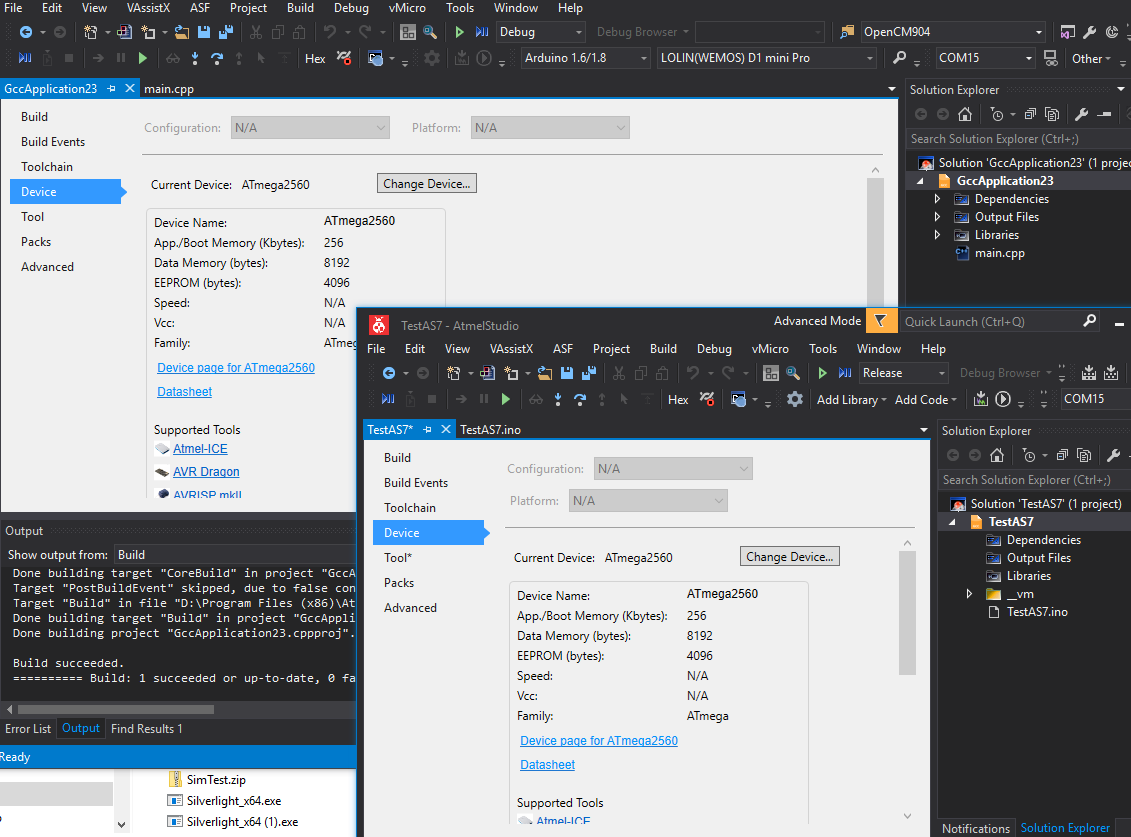
Task: Click wrench icon right of OpenCM904 dropdown
Action: 1090,32
